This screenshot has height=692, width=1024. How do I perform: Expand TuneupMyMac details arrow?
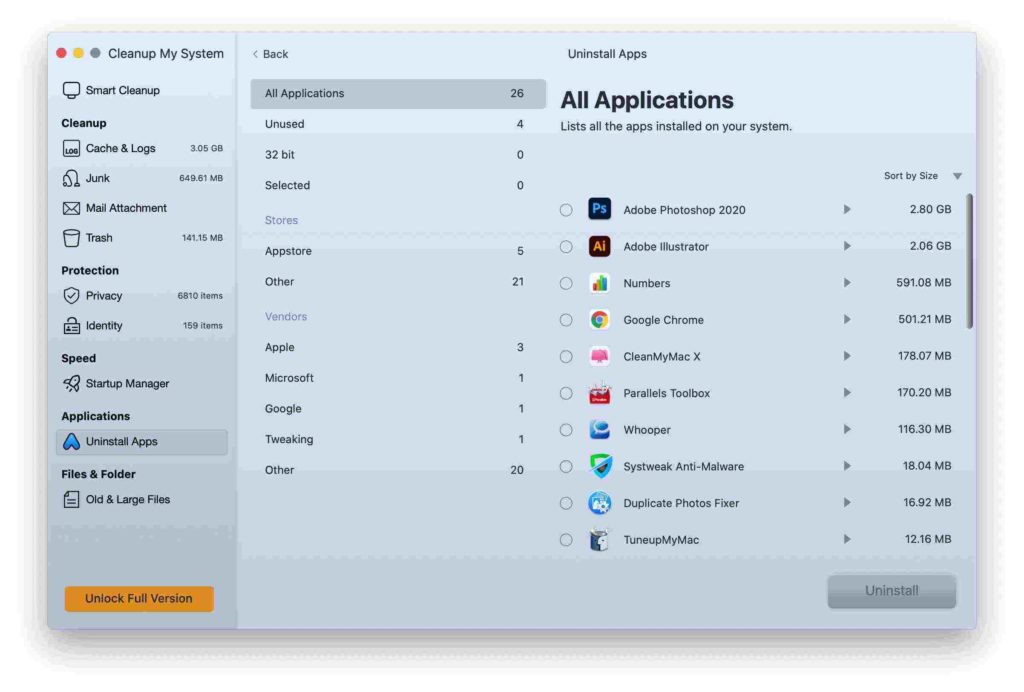pos(846,539)
